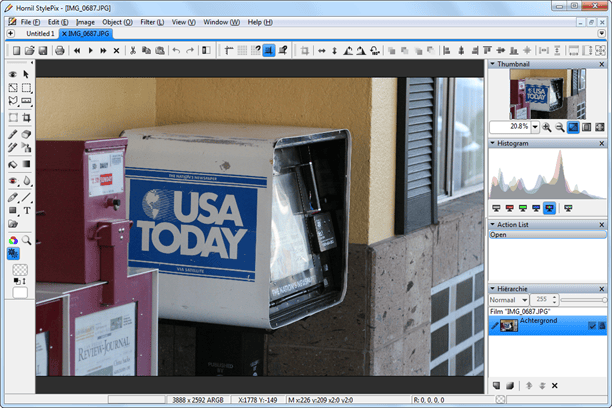The height and width of the screenshot is (408, 612).
Task: Collapse the Hiërarchie panel
Action: tap(493, 289)
